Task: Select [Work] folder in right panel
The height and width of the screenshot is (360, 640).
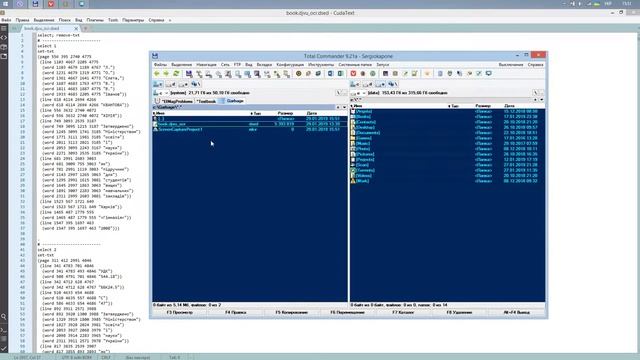Action: [447, 181]
